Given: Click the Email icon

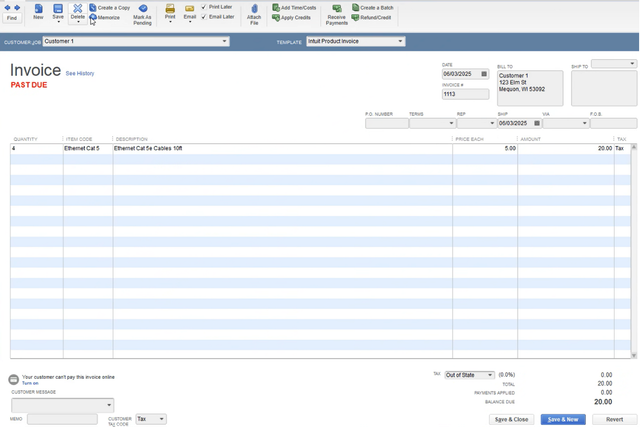Looking at the screenshot, I should pos(189,9).
